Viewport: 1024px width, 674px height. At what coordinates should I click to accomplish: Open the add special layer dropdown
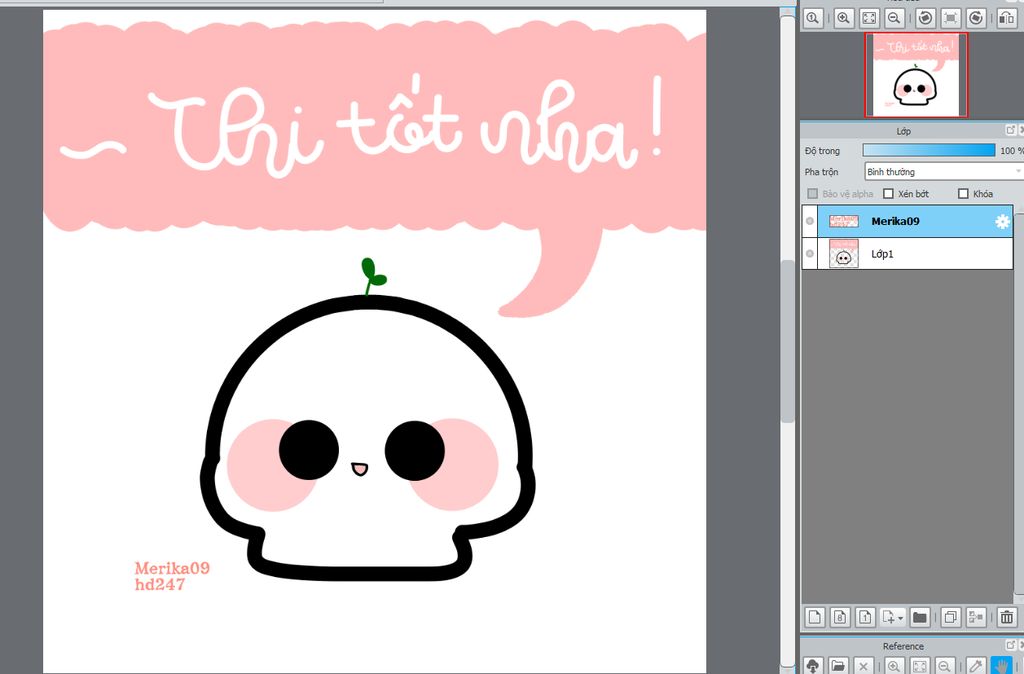click(x=892, y=617)
